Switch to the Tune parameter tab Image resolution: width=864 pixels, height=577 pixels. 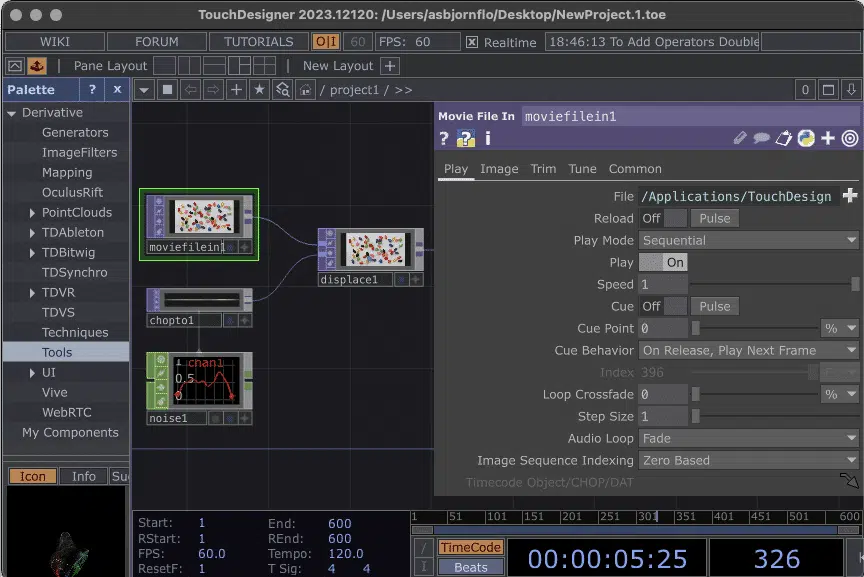582,169
